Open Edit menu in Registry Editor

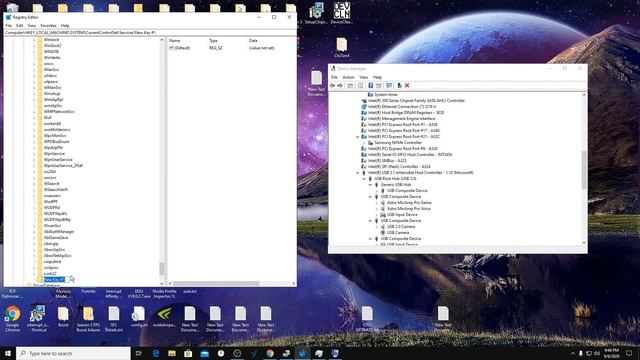(20, 25)
